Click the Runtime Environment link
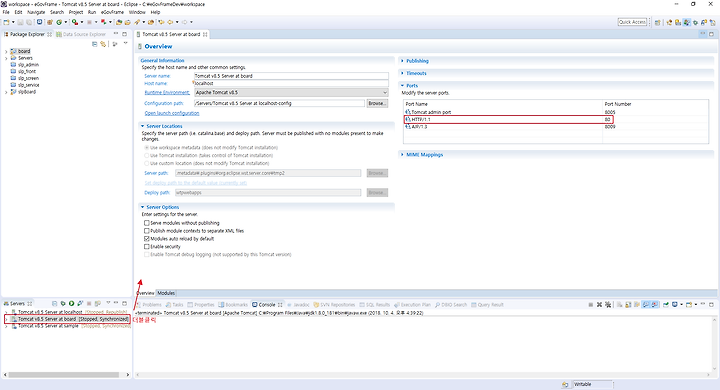Screen dimensions: 720x390 click(167, 92)
